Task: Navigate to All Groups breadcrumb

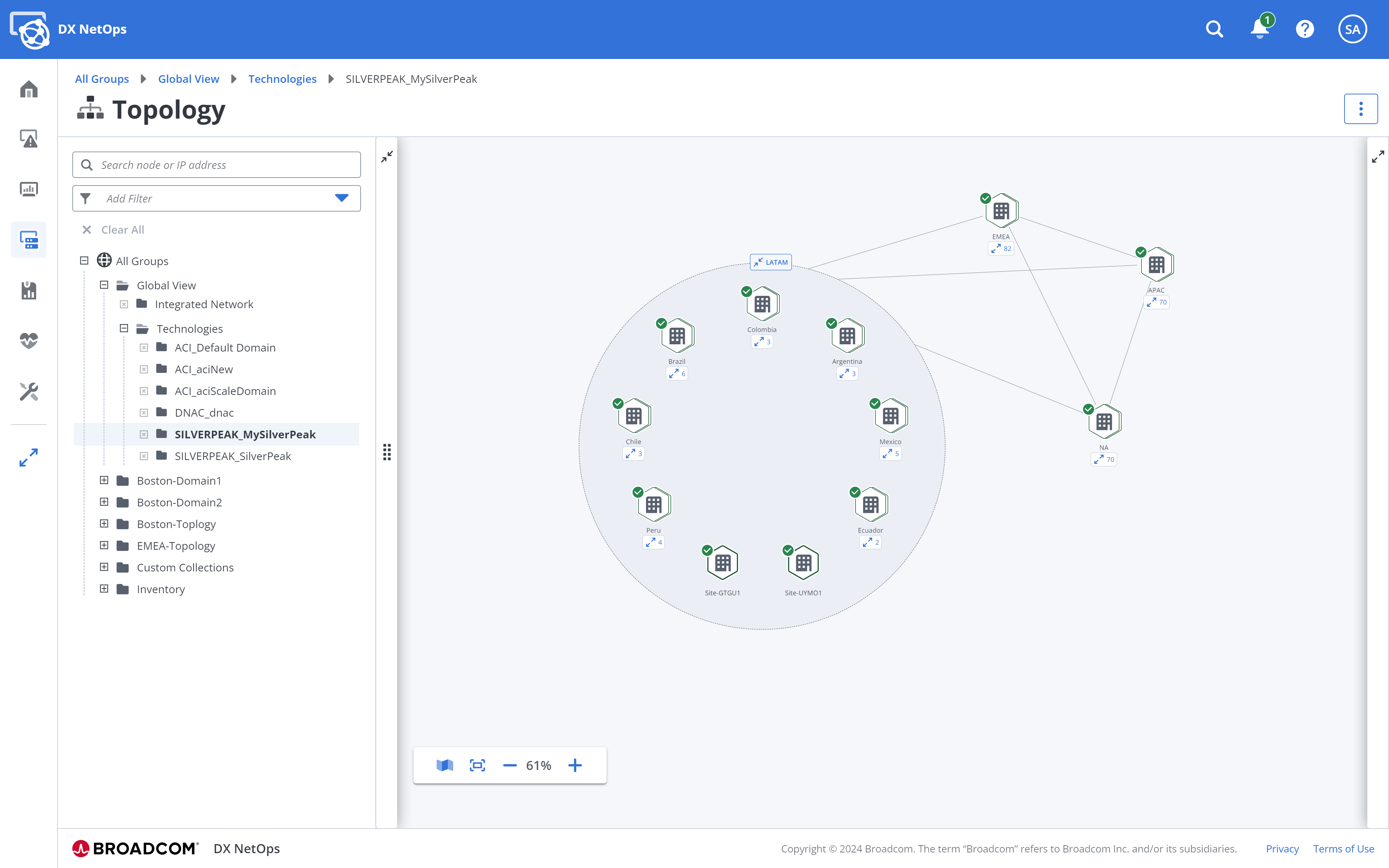Action: click(x=102, y=78)
